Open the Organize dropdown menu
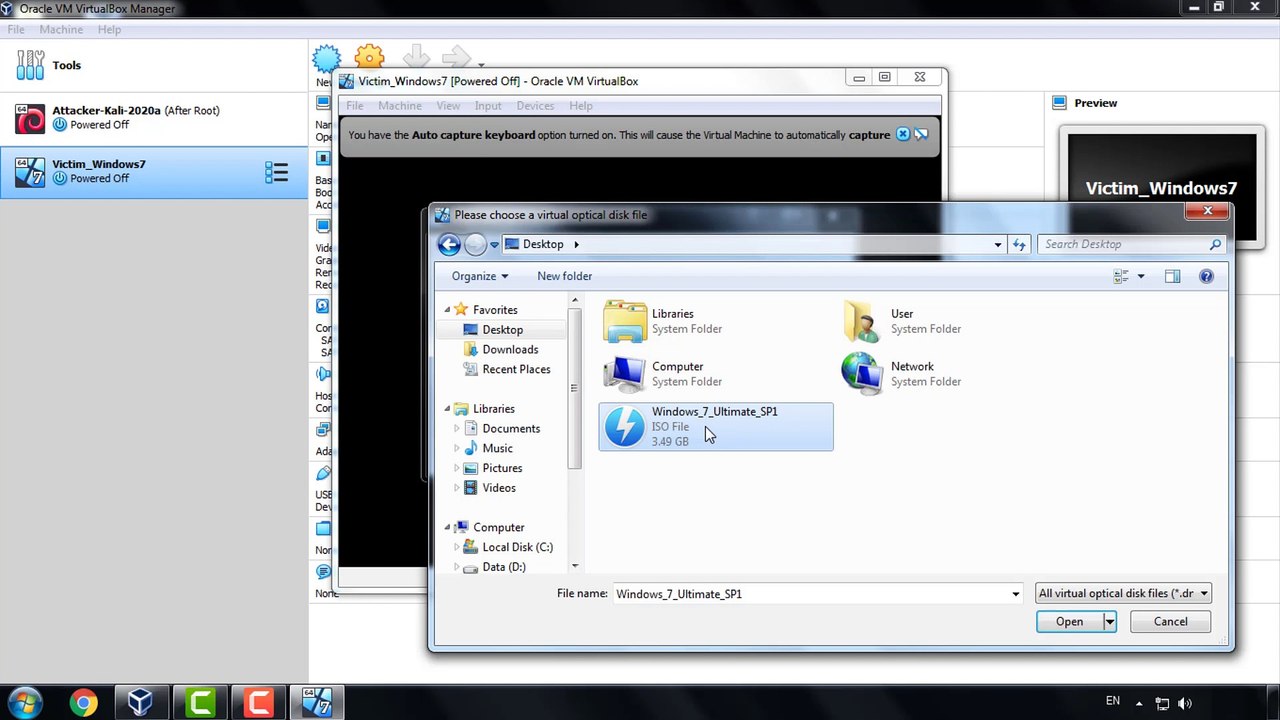This screenshot has height=720, width=1280. pos(479,276)
